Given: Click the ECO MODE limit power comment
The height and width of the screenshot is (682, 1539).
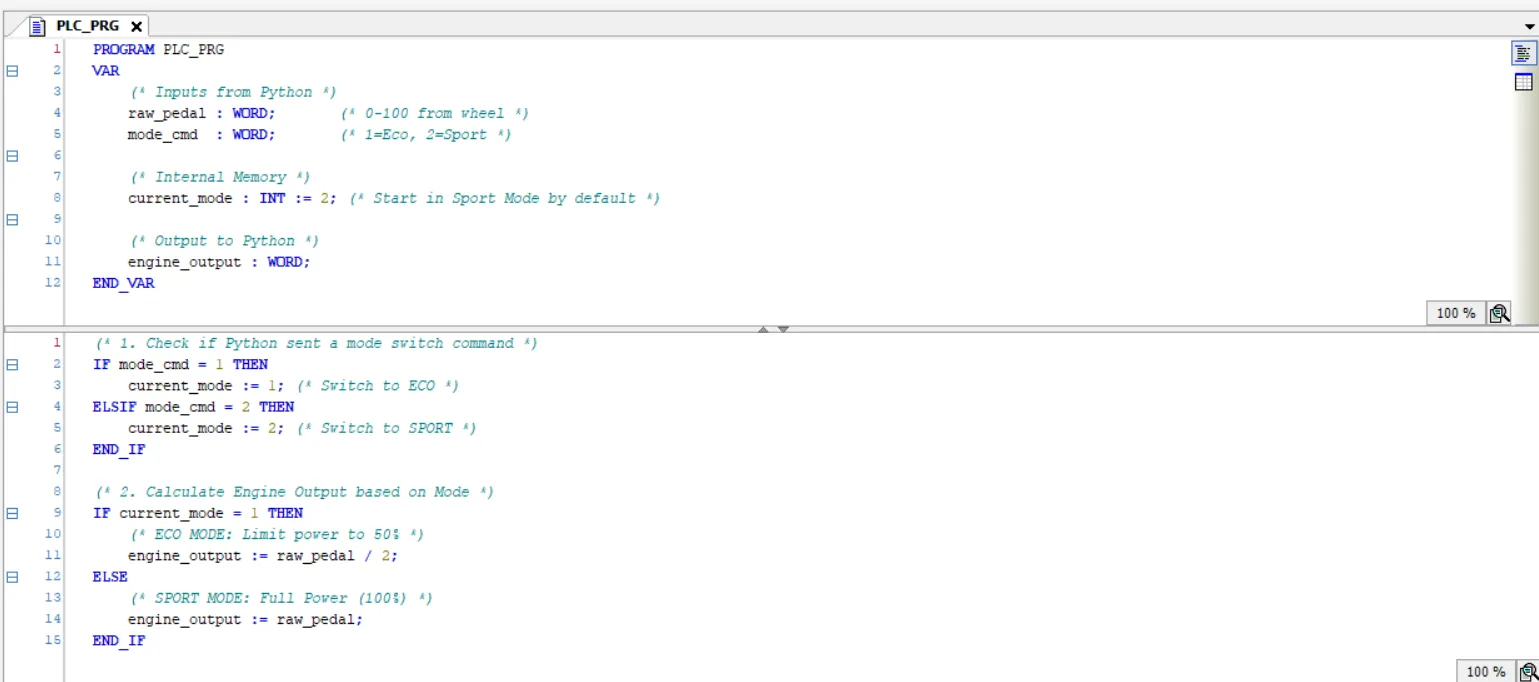Looking at the screenshot, I should point(277,534).
